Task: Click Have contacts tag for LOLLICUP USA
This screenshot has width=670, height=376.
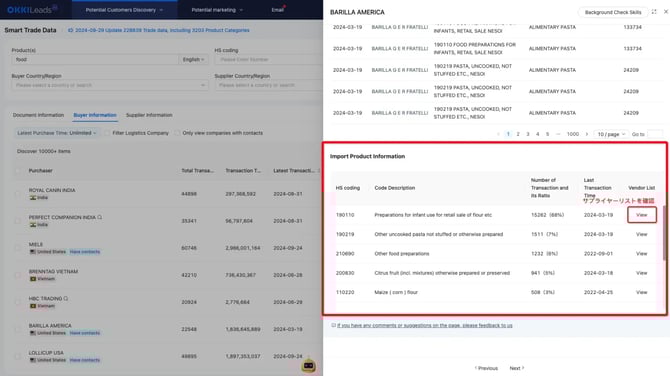Action: [85, 360]
